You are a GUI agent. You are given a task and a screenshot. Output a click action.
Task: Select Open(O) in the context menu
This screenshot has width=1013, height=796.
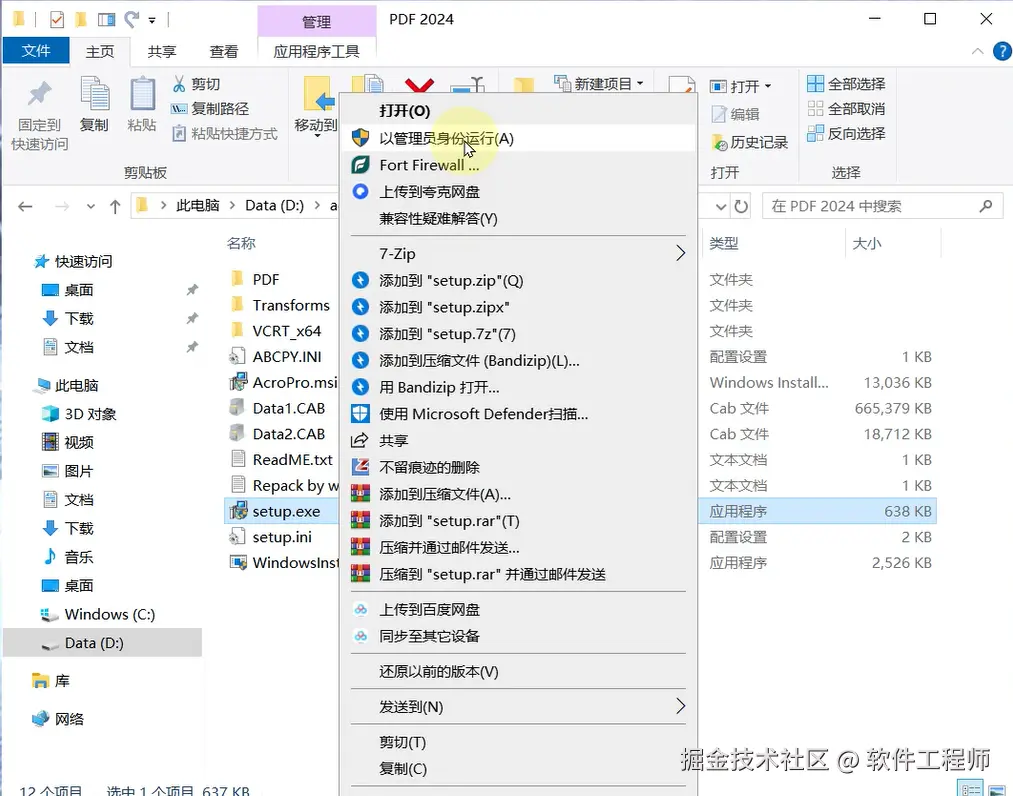(x=518, y=111)
